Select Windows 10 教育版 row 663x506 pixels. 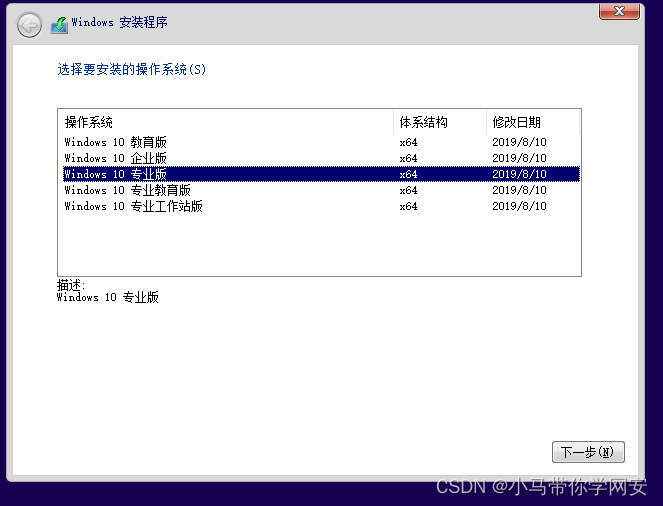(x=321, y=142)
